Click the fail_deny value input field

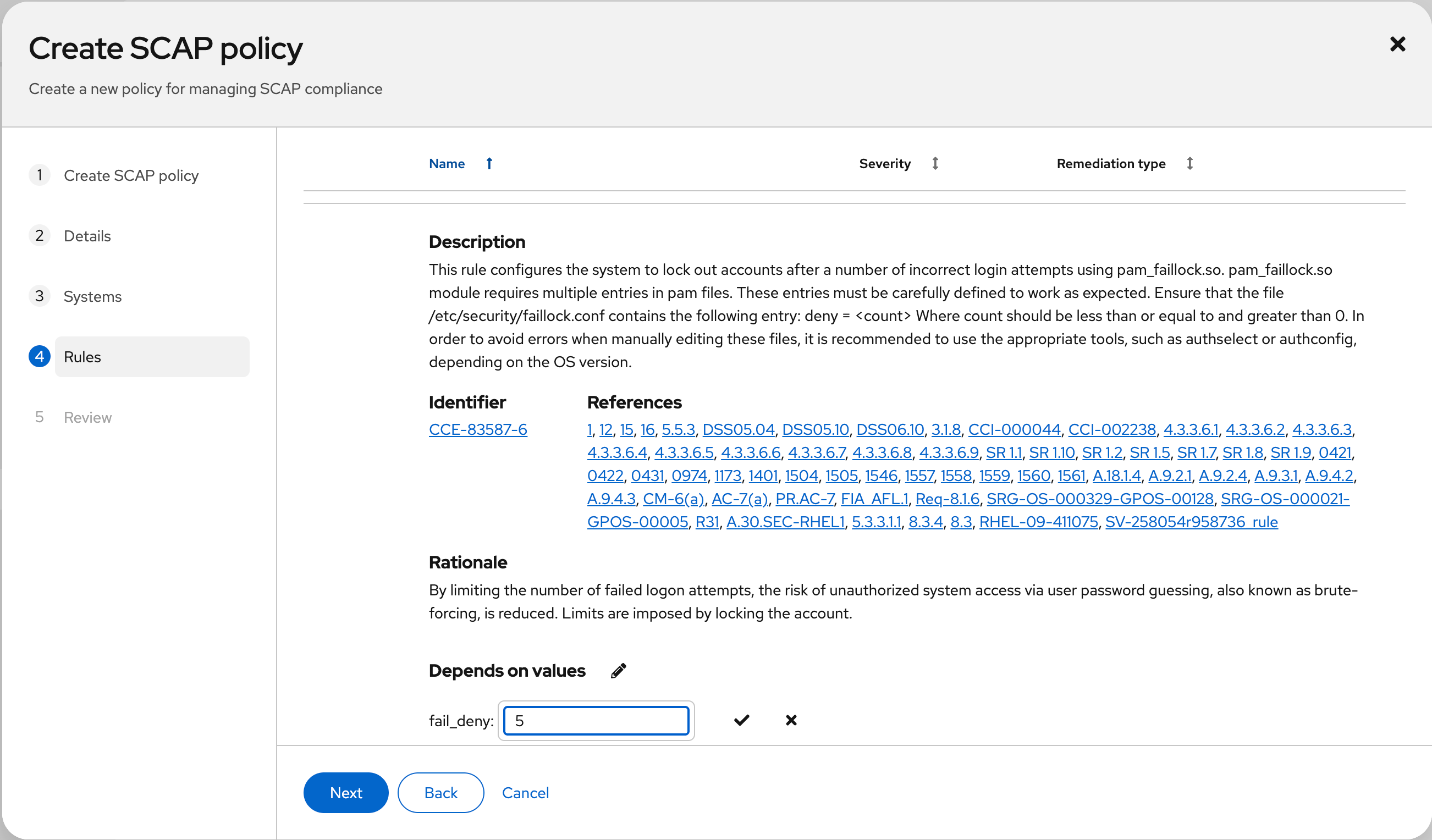[x=596, y=721]
